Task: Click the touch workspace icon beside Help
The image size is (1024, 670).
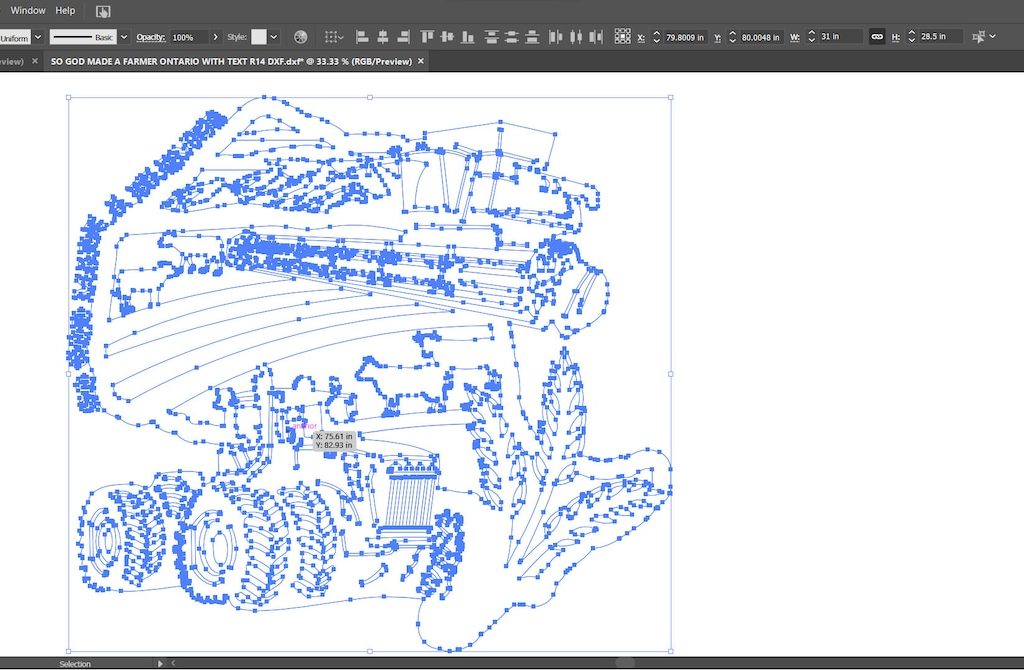Action: tap(104, 11)
